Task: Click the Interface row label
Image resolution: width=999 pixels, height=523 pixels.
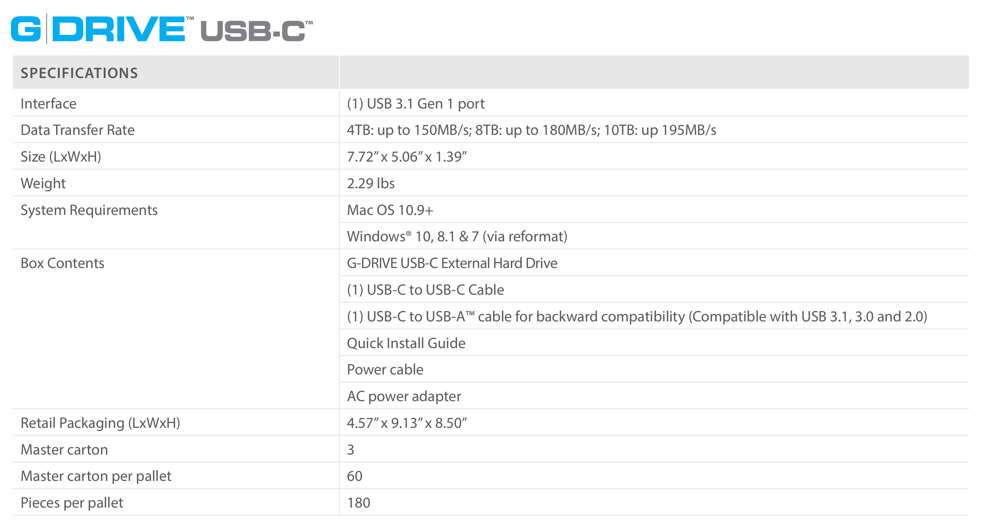Action: (48, 103)
